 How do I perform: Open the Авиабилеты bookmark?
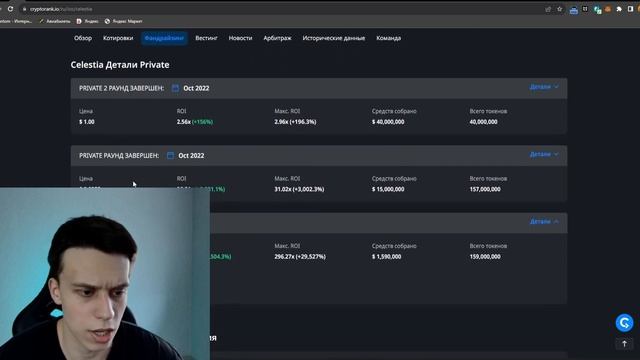pos(55,21)
